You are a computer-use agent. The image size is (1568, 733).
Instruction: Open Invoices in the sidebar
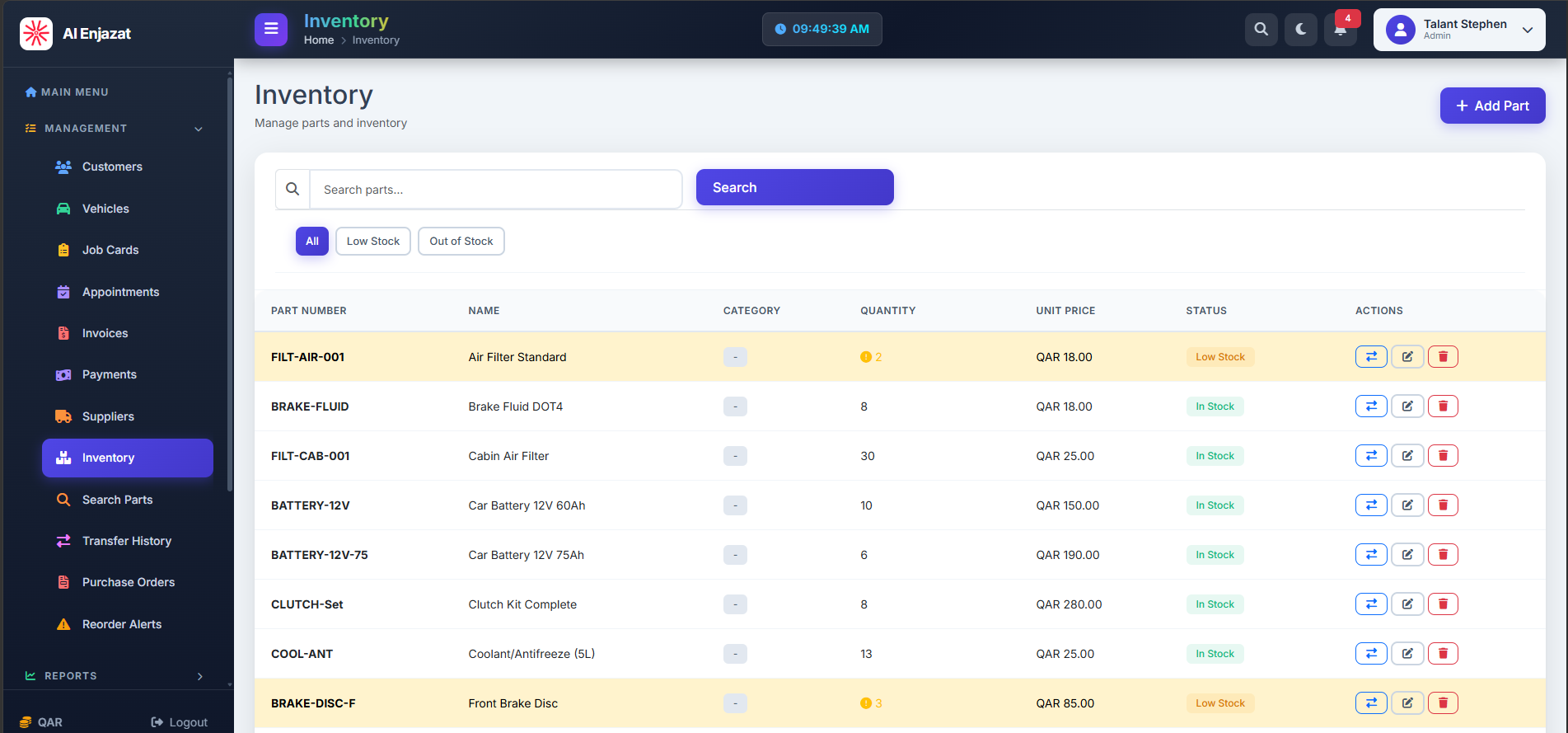[x=128, y=333]
